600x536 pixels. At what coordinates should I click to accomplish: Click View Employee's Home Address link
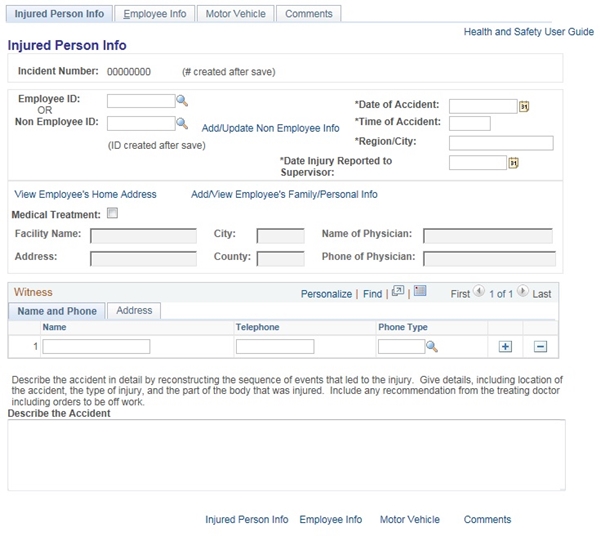click(85, 194)
